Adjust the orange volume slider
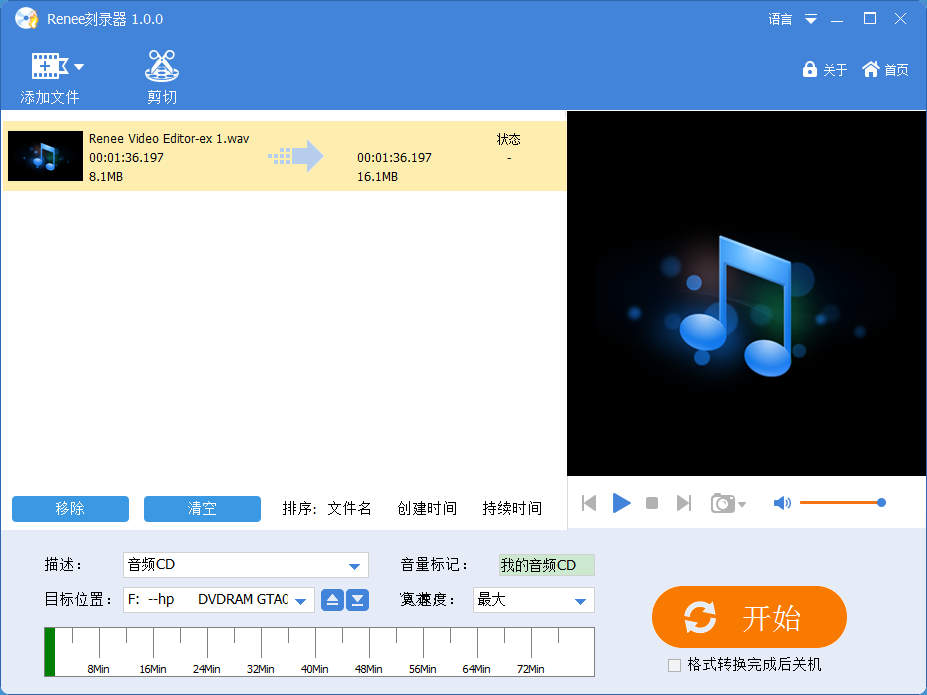The image size is (927, 695). [x=842, y=503]
